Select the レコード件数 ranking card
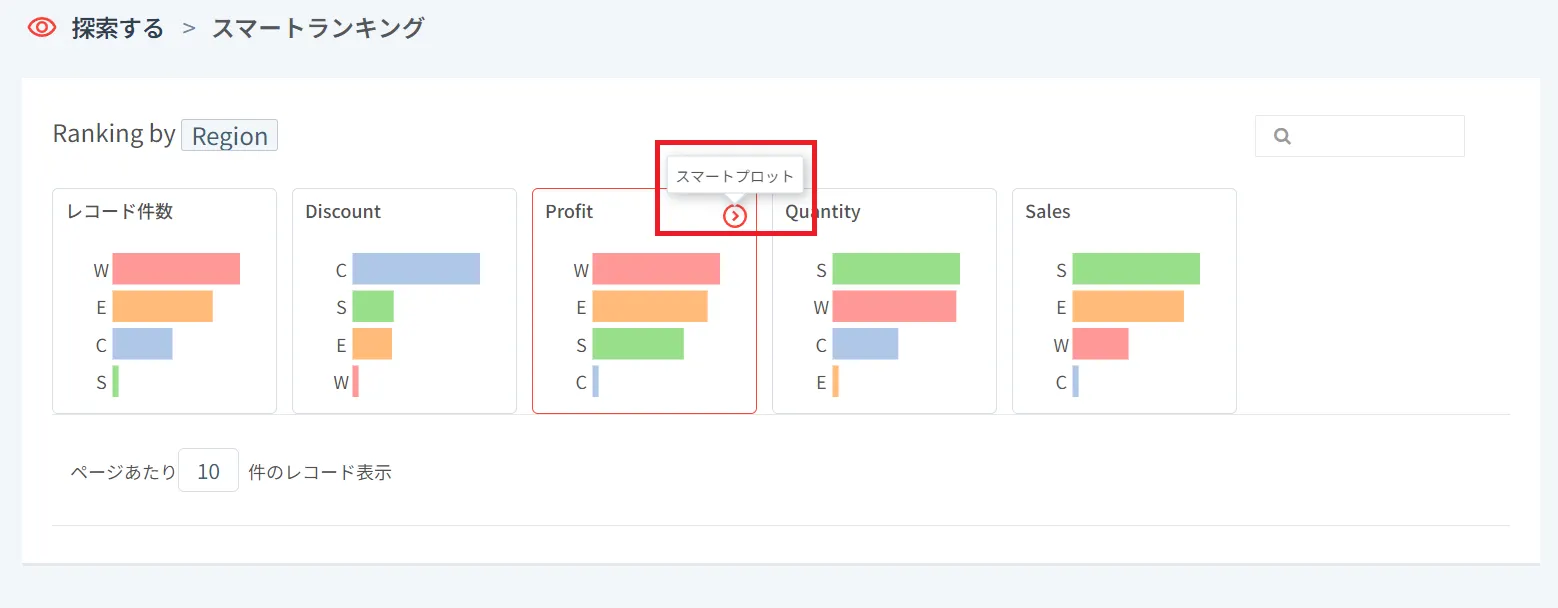 click(164, 300)
